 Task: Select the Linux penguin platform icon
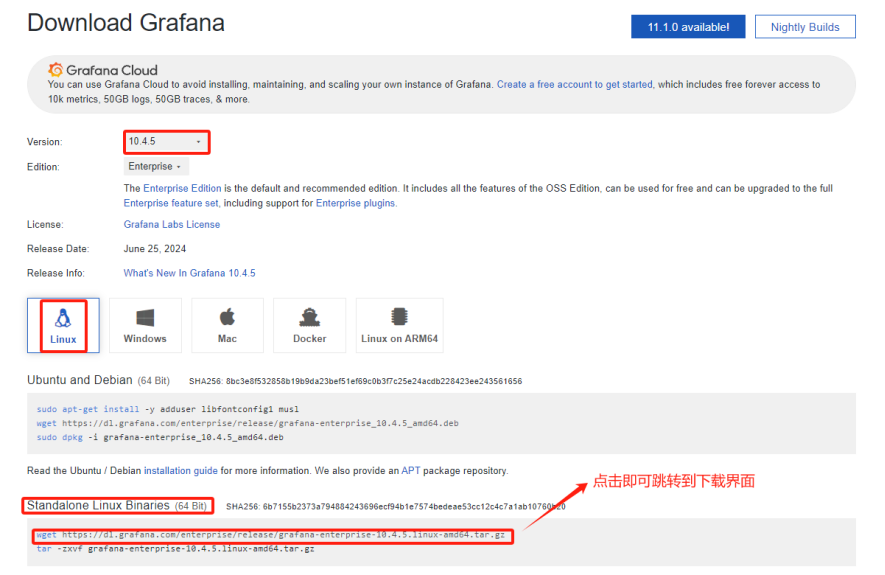point(63,319)
